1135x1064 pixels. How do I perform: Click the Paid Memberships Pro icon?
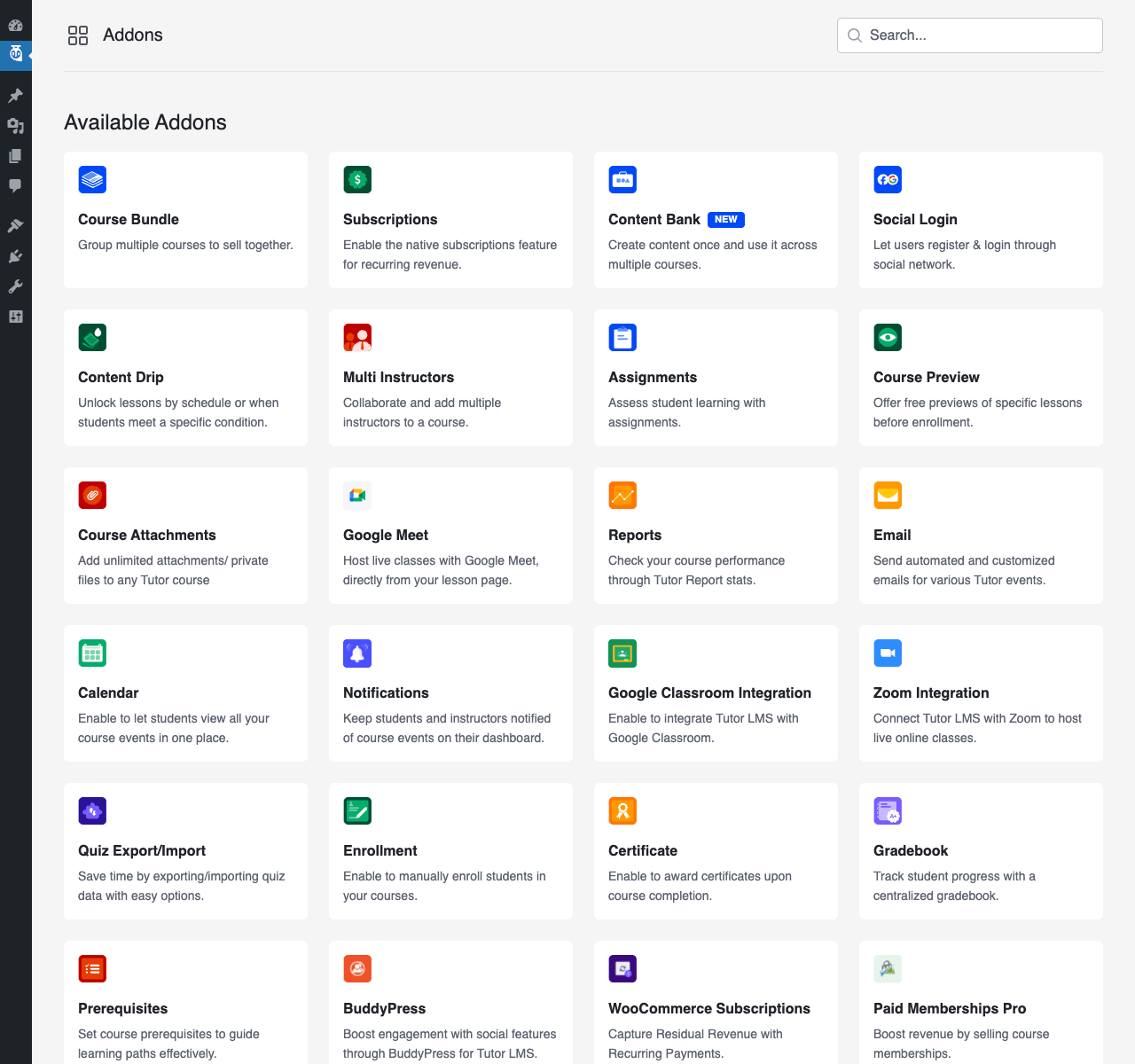[x=888, y=969]
